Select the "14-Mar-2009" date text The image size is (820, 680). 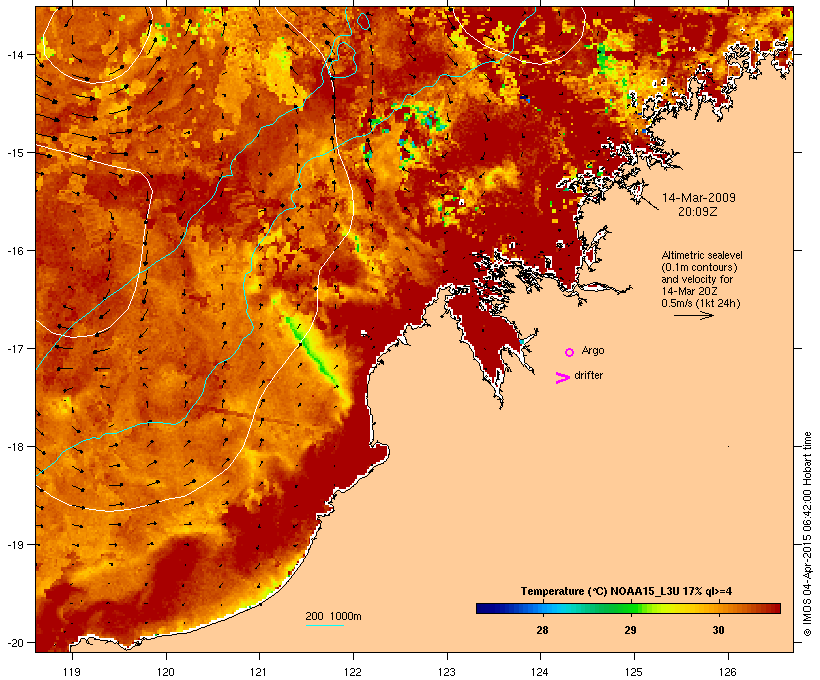[x=699, y=198]
